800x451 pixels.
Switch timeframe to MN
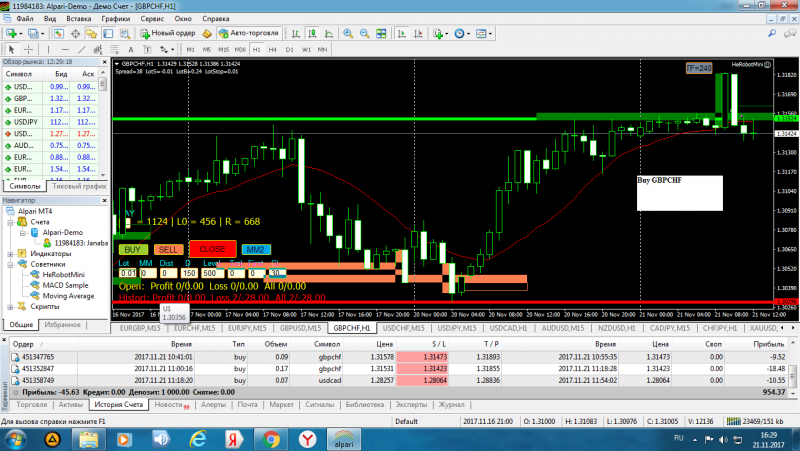tap(322, 49)
